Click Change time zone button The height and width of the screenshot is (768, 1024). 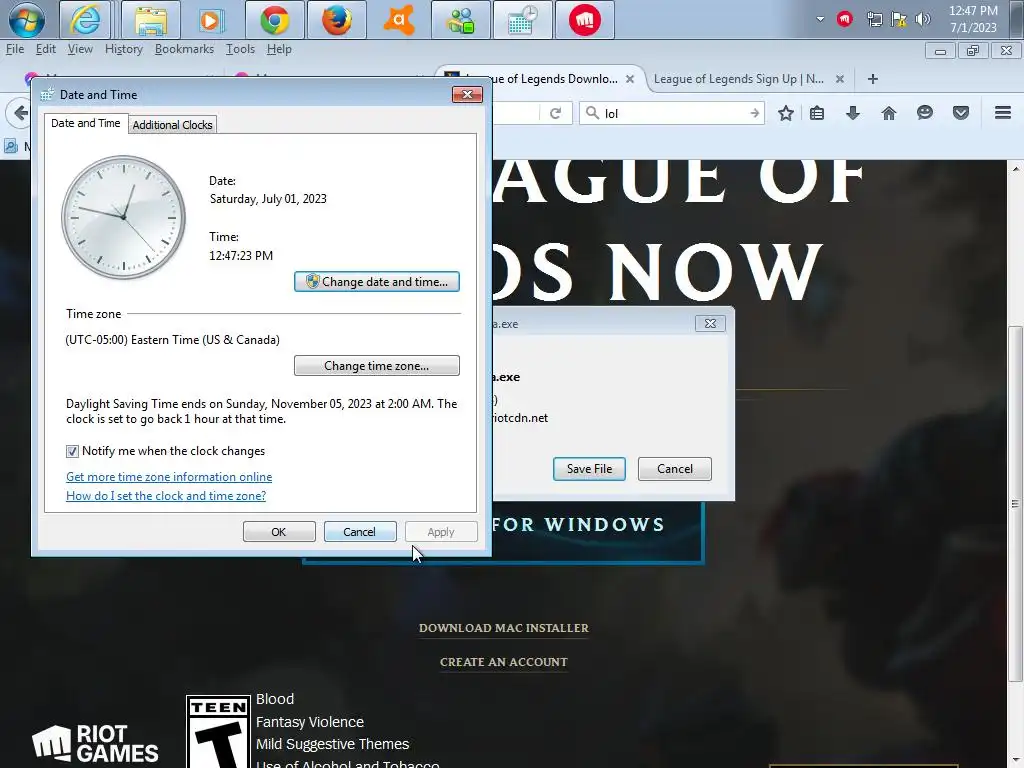tap(377, 366)
